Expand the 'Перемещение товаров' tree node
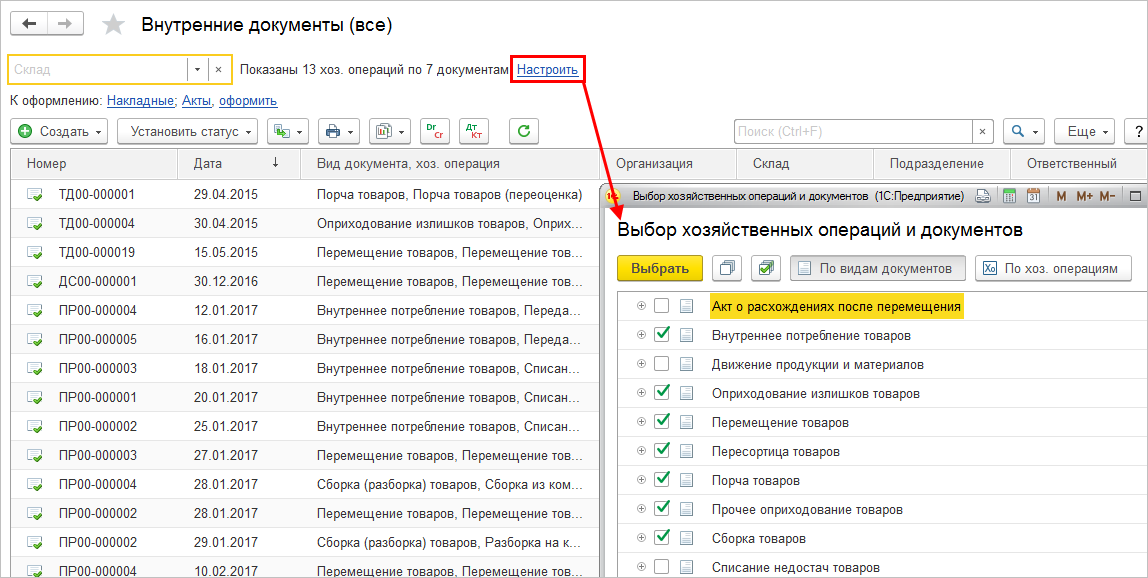1148x578 pixels. [641, 422]
